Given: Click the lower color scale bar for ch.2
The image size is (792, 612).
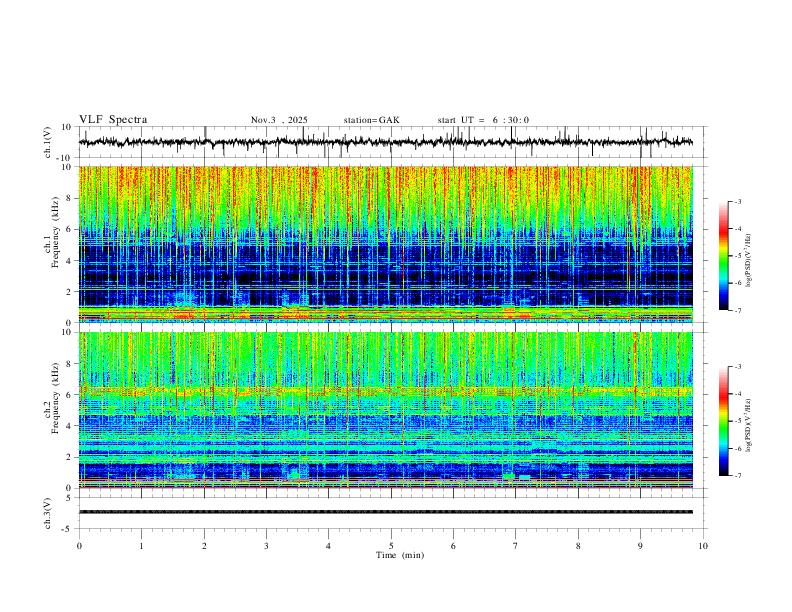Looking at the screenshot, I should coord(723,421).
